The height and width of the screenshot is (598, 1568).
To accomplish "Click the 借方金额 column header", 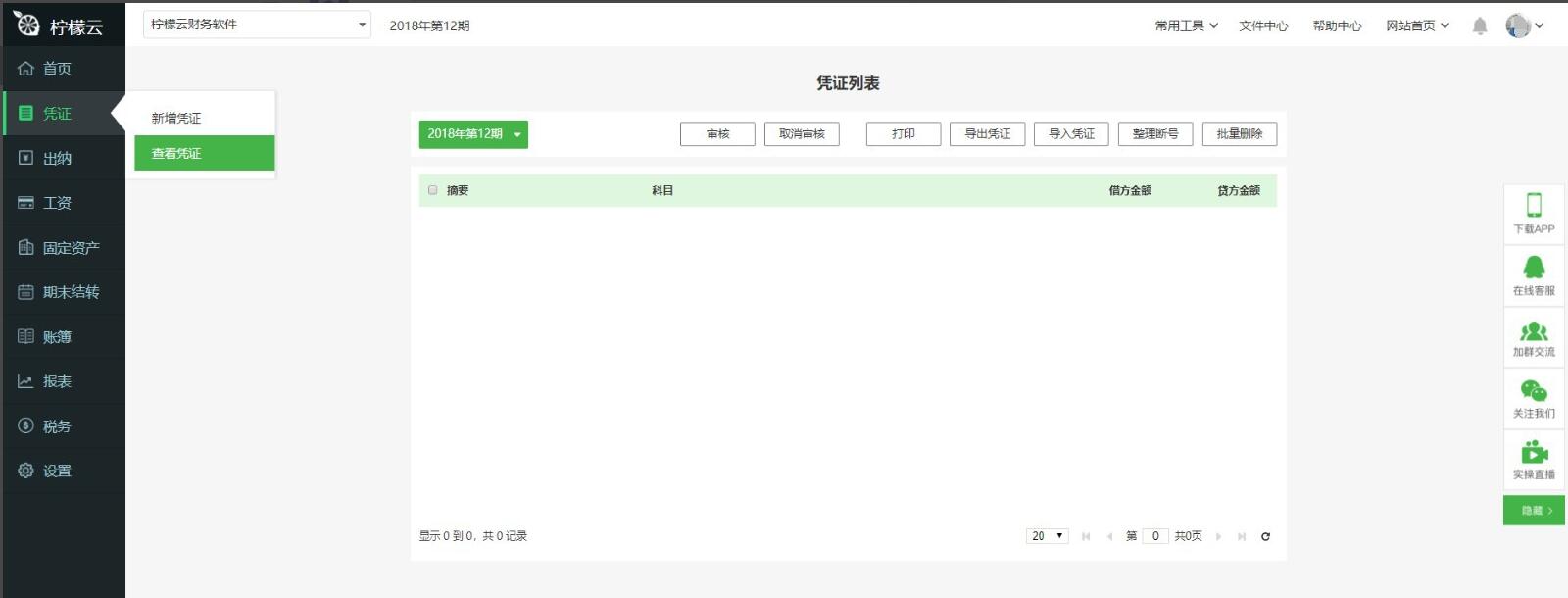I will (x=1130, y=191).
